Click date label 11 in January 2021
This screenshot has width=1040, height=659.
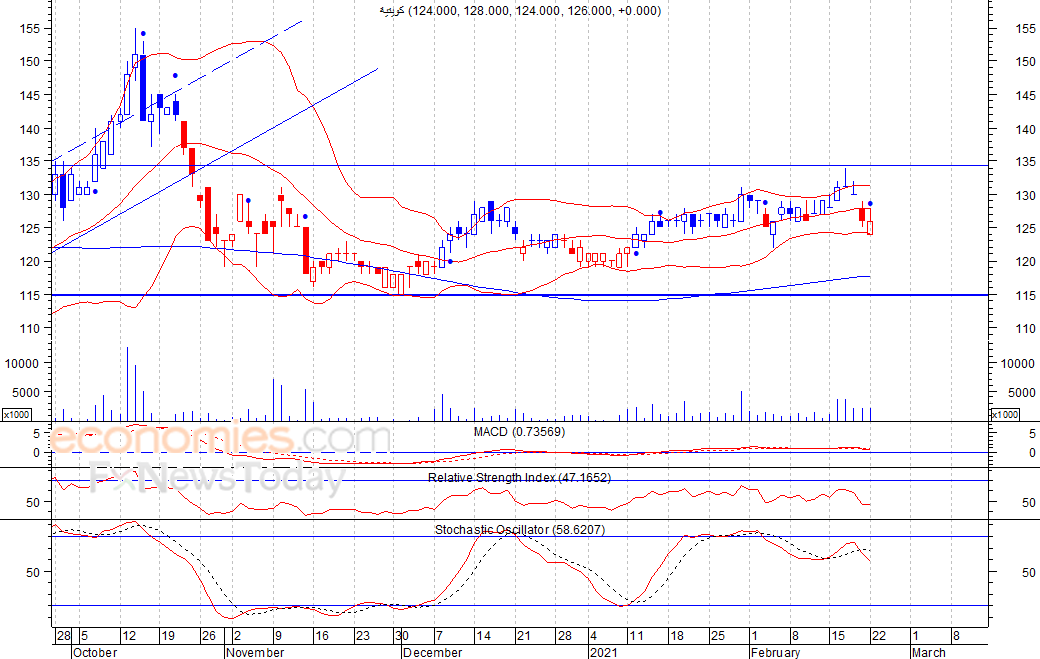[636, 636]
